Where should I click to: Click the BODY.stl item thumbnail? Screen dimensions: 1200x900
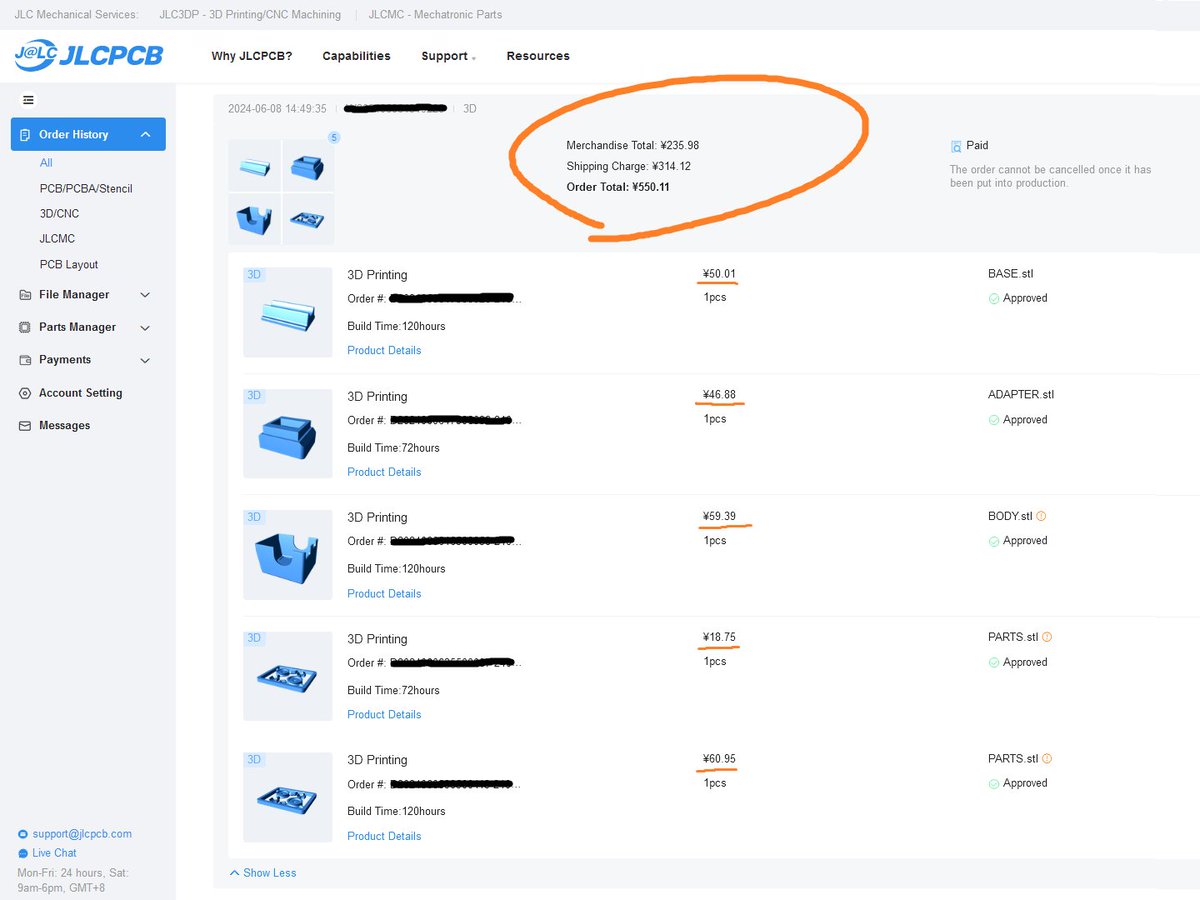[x=288, y=555]
